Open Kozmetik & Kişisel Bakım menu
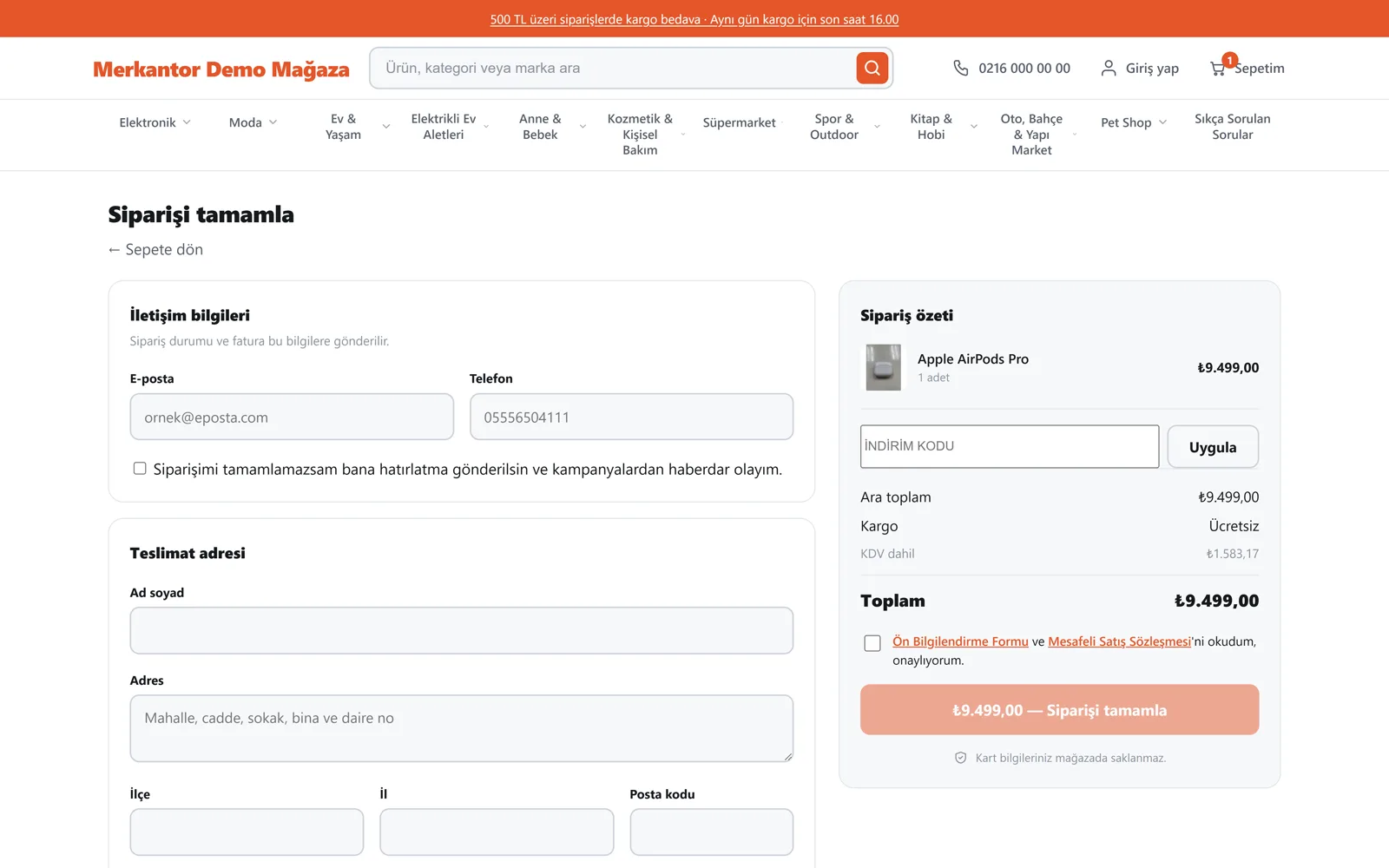 click(x=640, y=135)
